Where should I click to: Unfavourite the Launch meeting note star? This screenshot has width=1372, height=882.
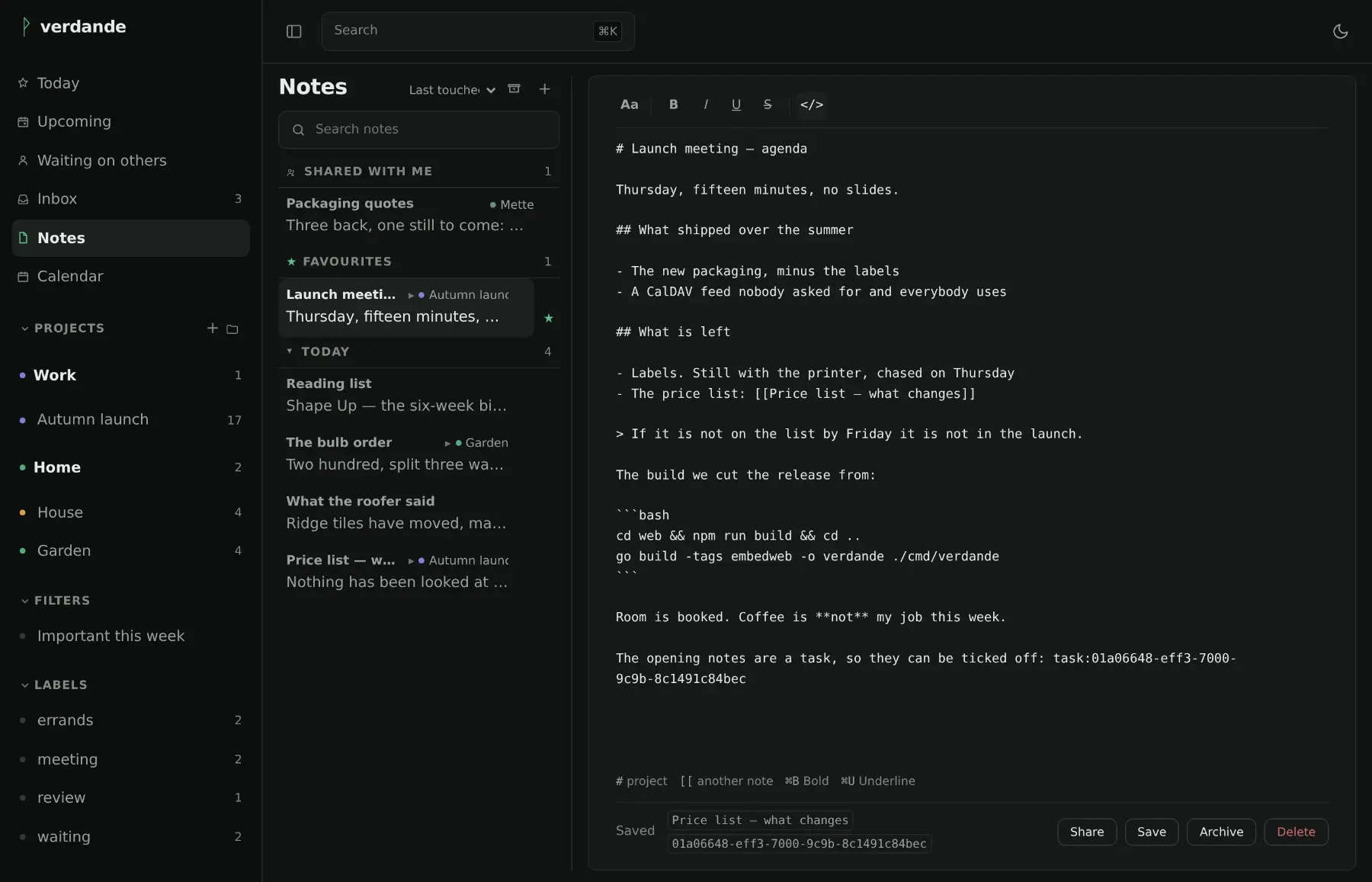click(x=548, y=318)
